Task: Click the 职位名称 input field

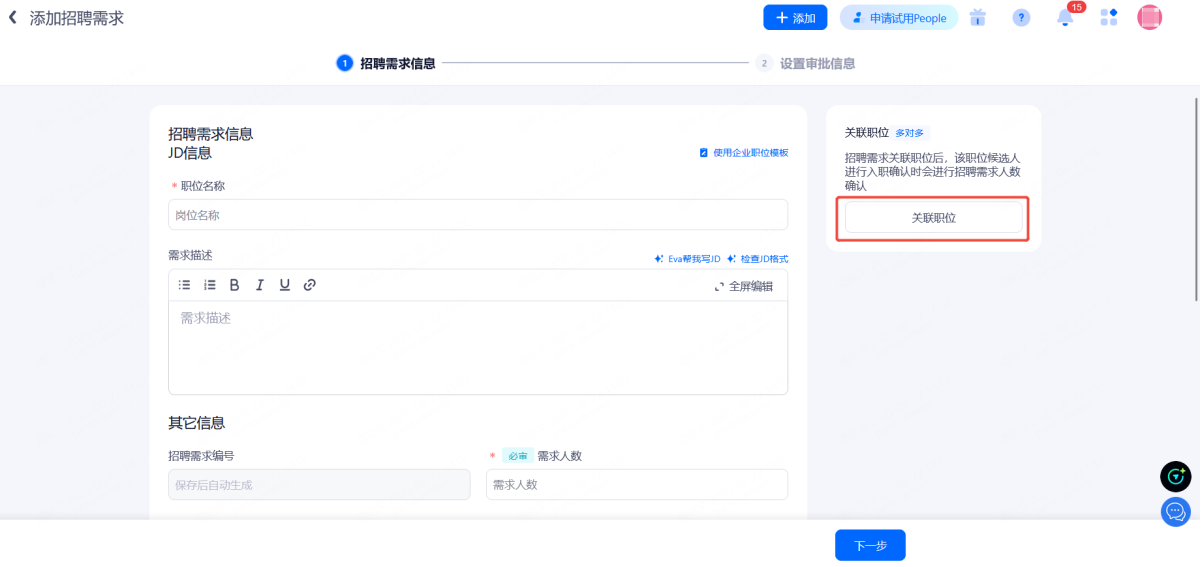Action: pyautogui.click(x=478, y=215)
